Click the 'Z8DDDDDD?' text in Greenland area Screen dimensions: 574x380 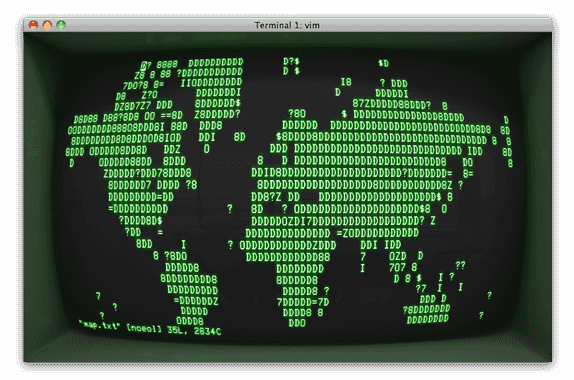pyautogui.click(x=217, y=115)
